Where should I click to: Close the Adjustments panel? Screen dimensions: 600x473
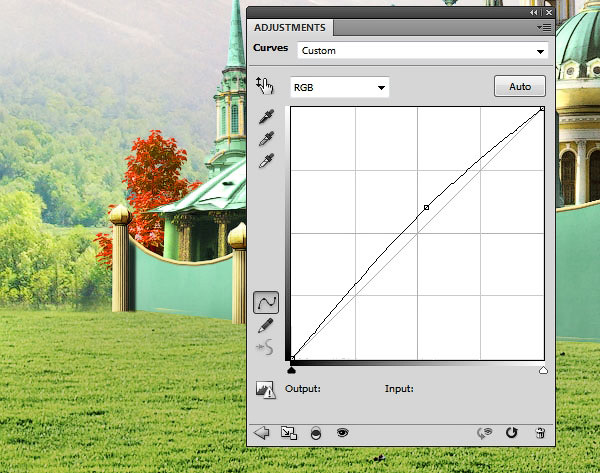549,13
